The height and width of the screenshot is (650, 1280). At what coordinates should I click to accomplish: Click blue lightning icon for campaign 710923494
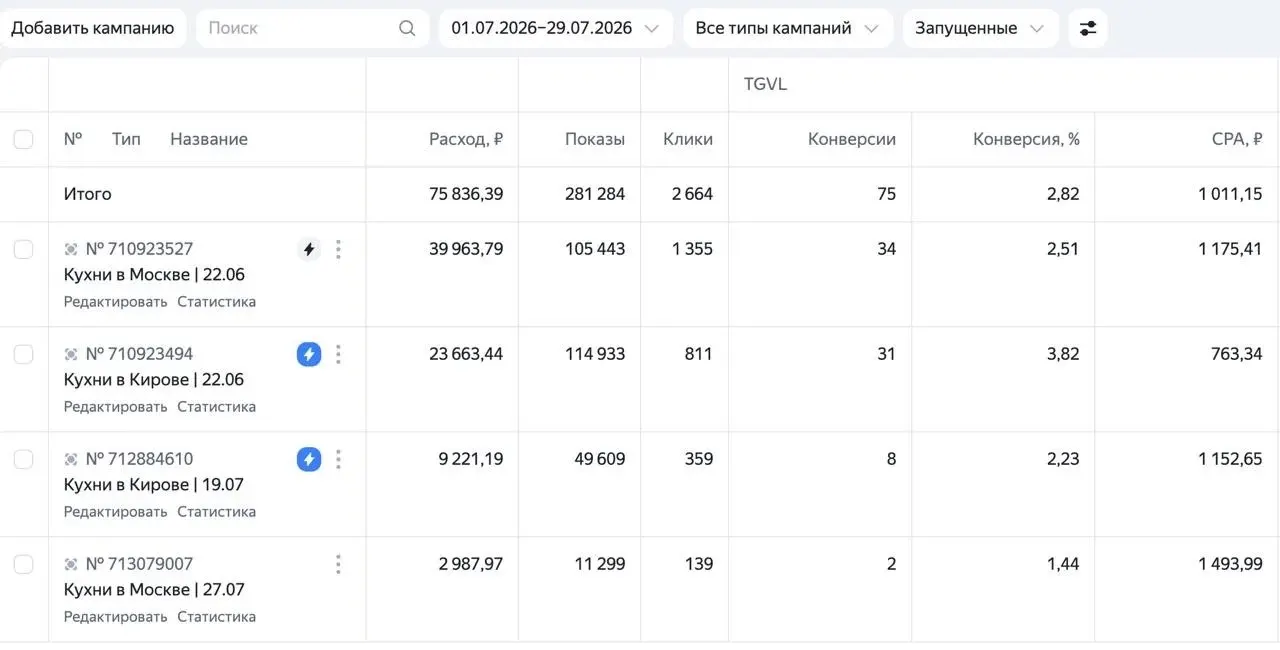point(309,354)
